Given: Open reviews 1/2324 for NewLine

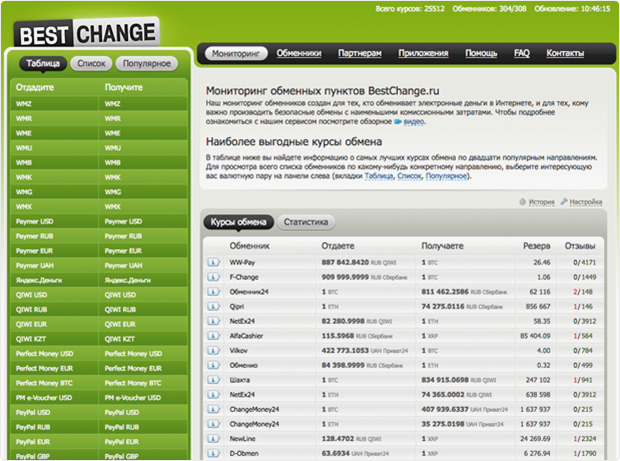Looking at the screenshot, I should (x=584, y=439).
